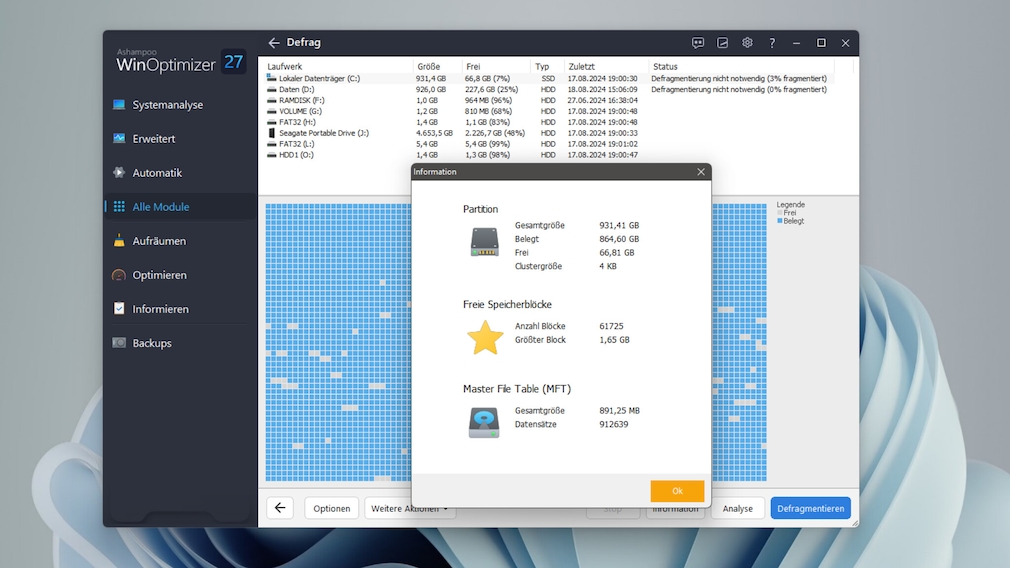Select drive FAT32 (H:)
Screen dimensions: 1010x568
tap(297, 122)
